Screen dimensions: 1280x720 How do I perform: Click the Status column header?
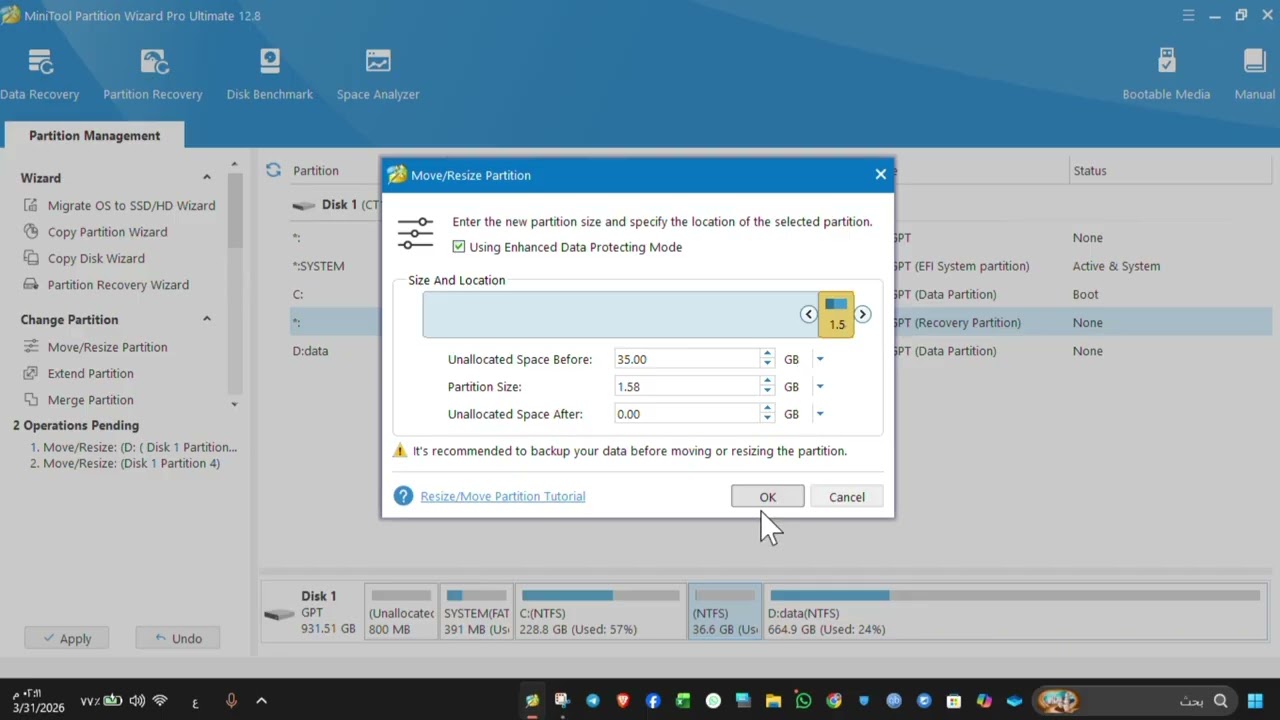[x=1090, y=170]
